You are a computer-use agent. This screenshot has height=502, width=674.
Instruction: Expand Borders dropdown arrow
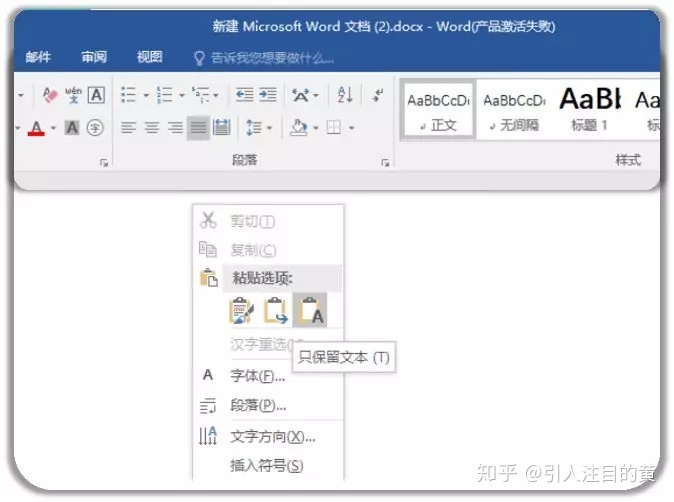(352, 128)
